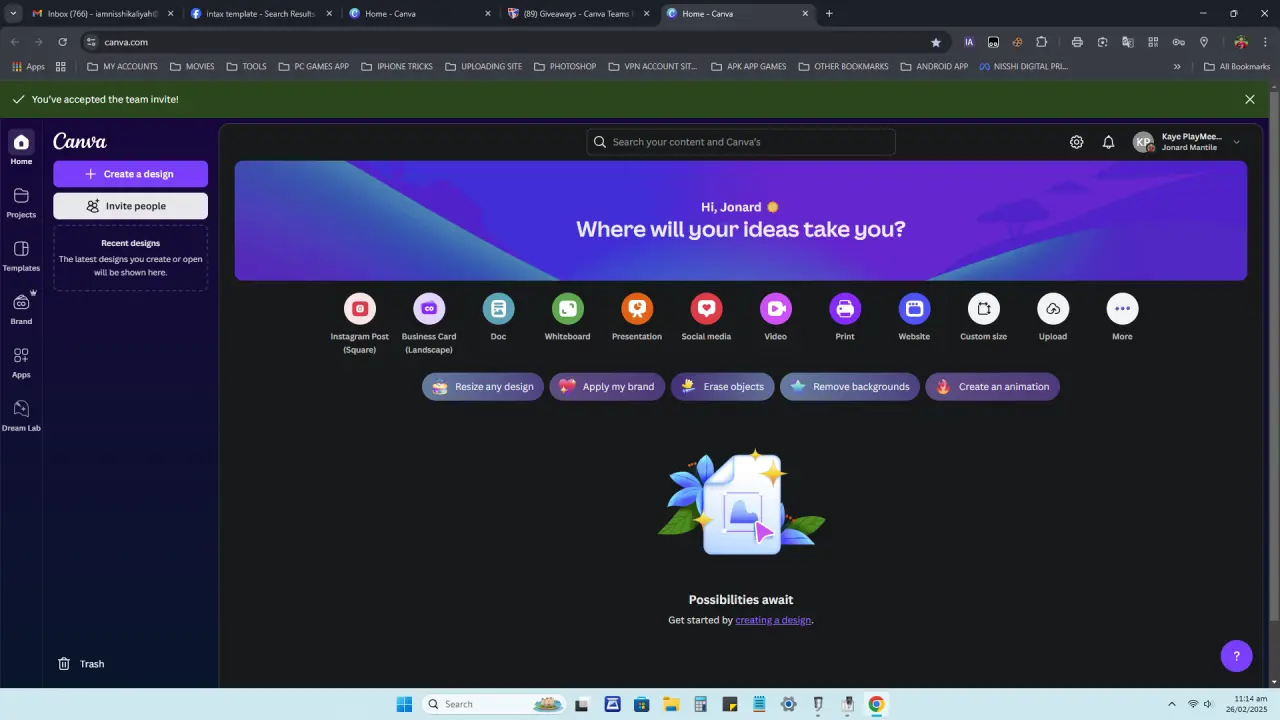Open Chrome from the taskbar

coord(876,704)
